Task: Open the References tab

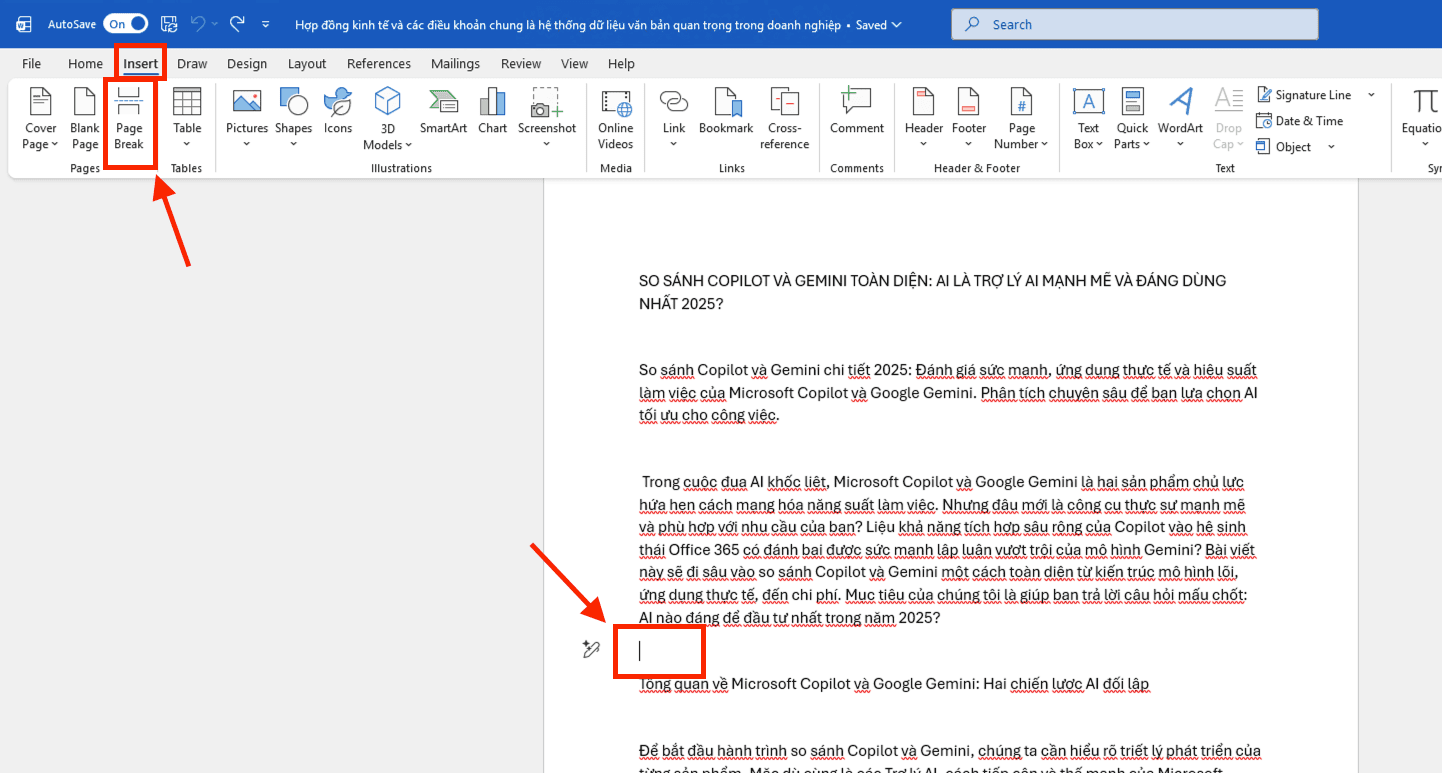Action: (378, 62)
